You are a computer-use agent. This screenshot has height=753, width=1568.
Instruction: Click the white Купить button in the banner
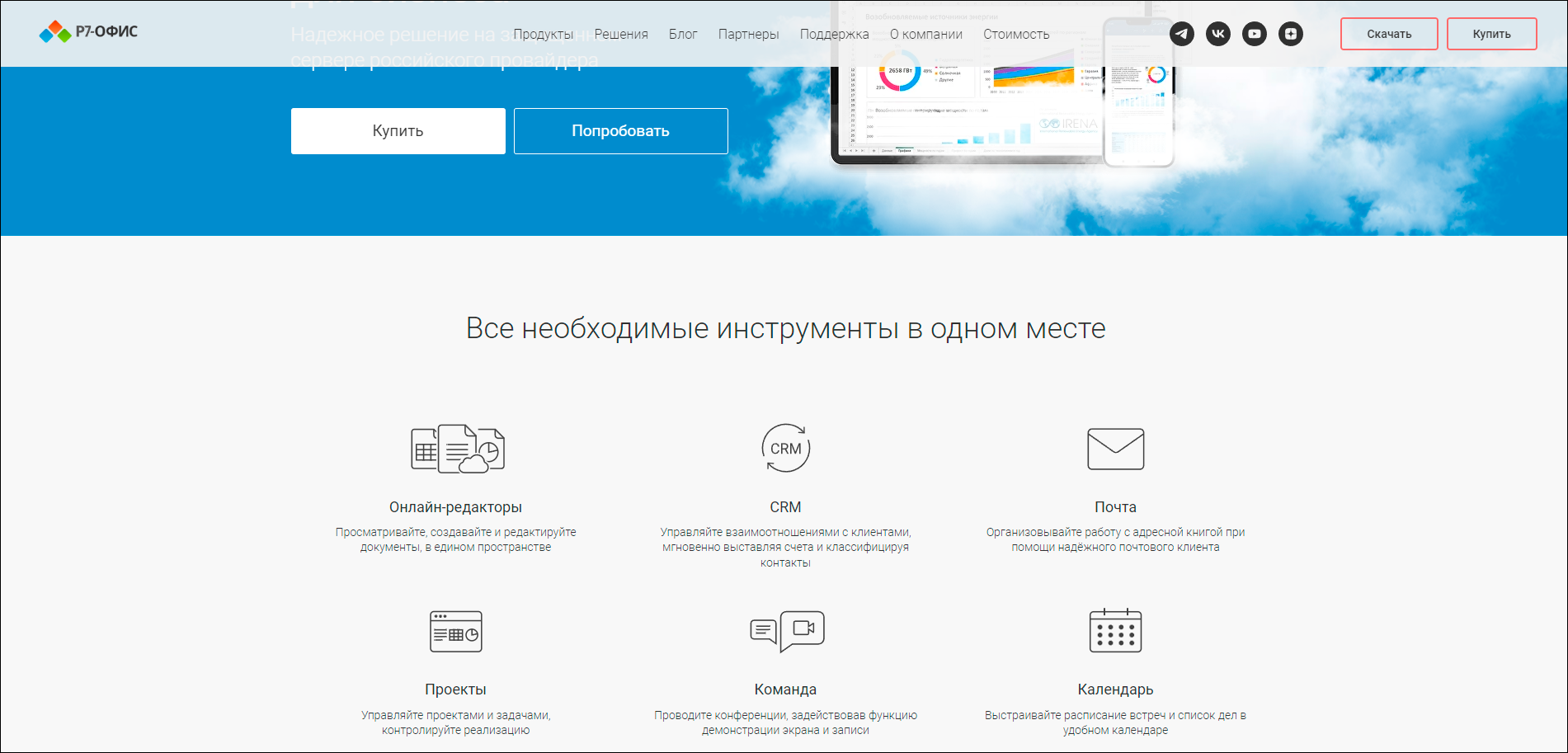click(x=398, y=131)
